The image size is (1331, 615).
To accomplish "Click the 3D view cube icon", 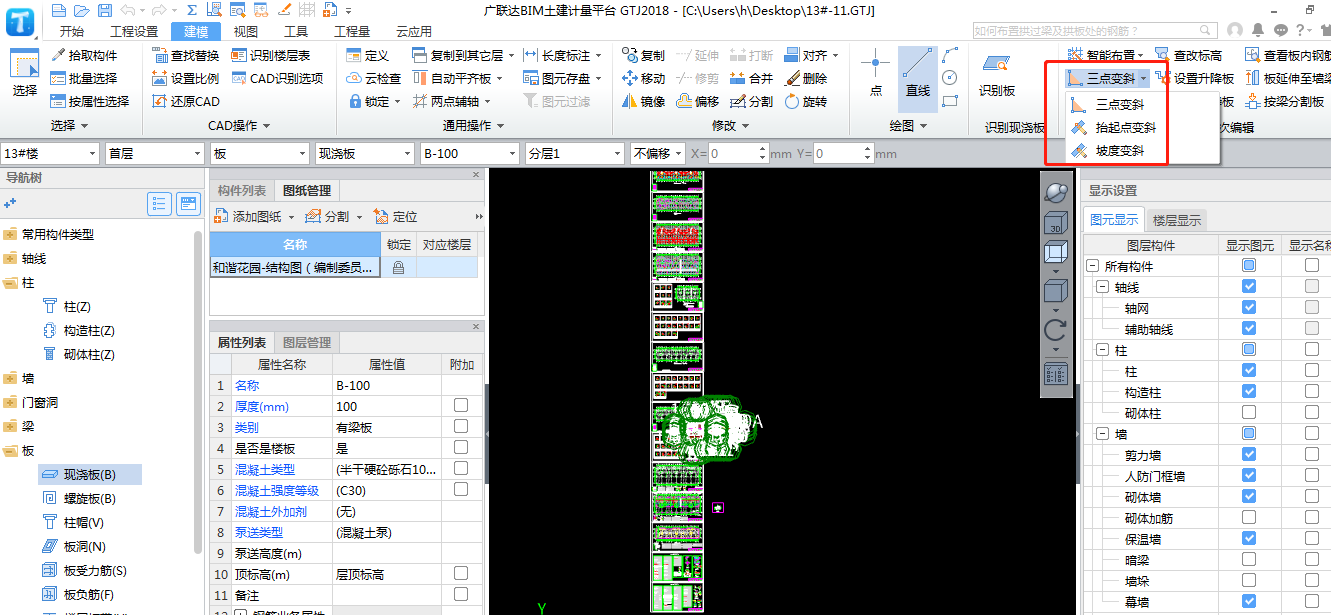I will [x=1056, y=223].
